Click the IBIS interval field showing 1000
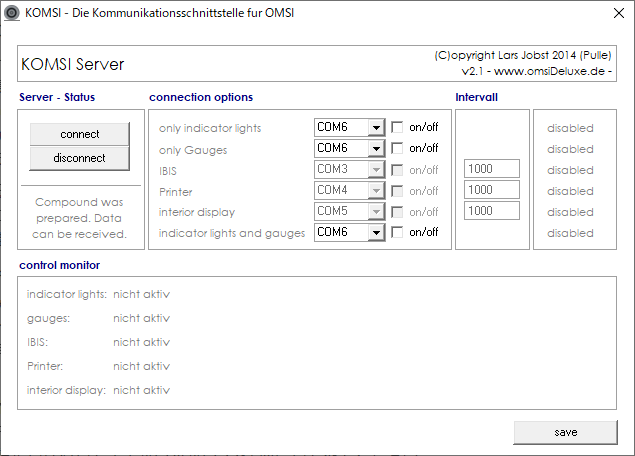Image resolution: width=635 pixels, height=456 pixels. point(492,168)
